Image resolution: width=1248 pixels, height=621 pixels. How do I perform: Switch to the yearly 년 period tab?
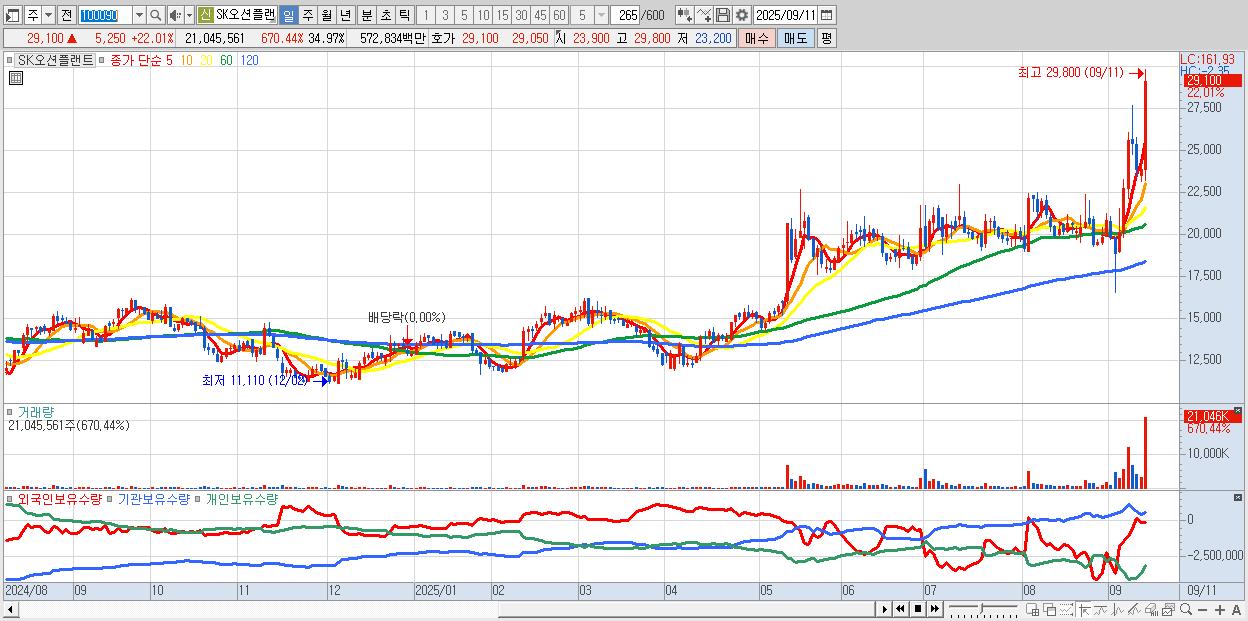click(345, 15)
